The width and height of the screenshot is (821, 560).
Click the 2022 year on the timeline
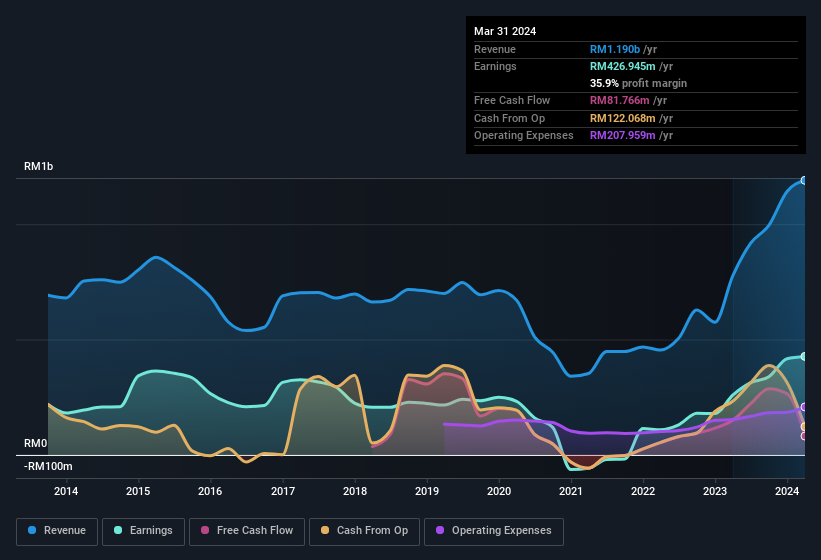coord(643,491)
